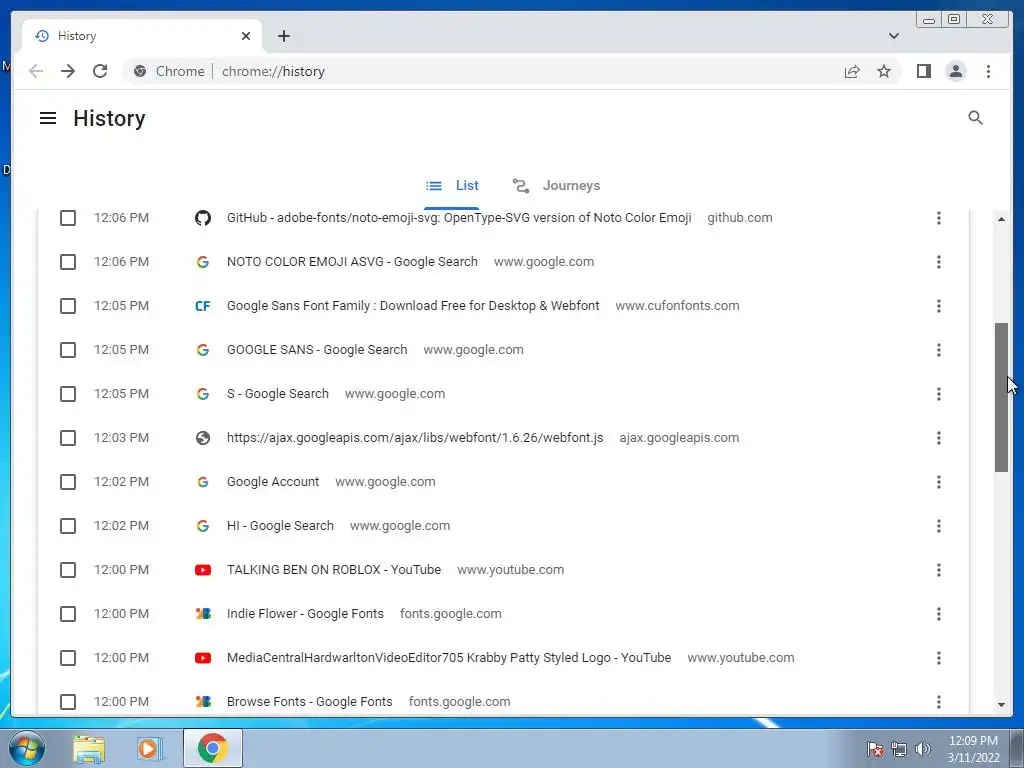Viewport: 1024px width, 768px height.
Task: Select checkbox for TALKING BEN ON ROBLOX entry
Action: [x=68, y=570]
